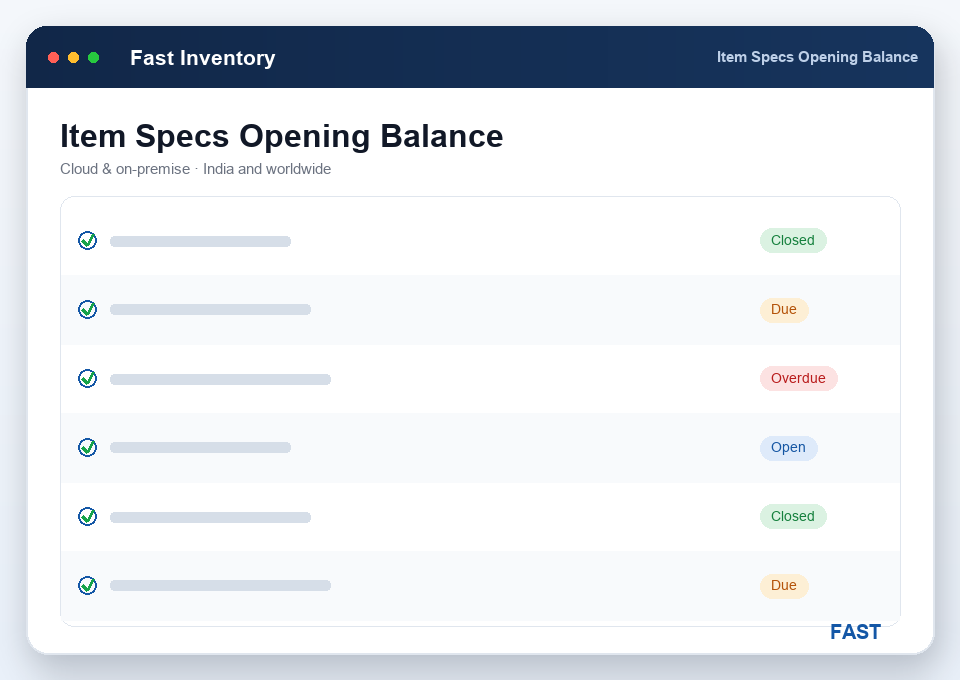Click the red close window dot
960x680 pixels.
point(53,58)
